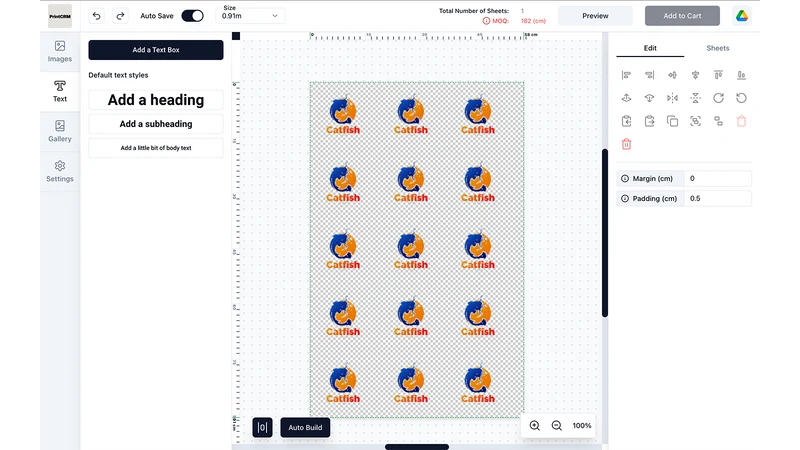
Task: Duplicate the selected item
Action: pyautogui.click(x=672, y=121)
